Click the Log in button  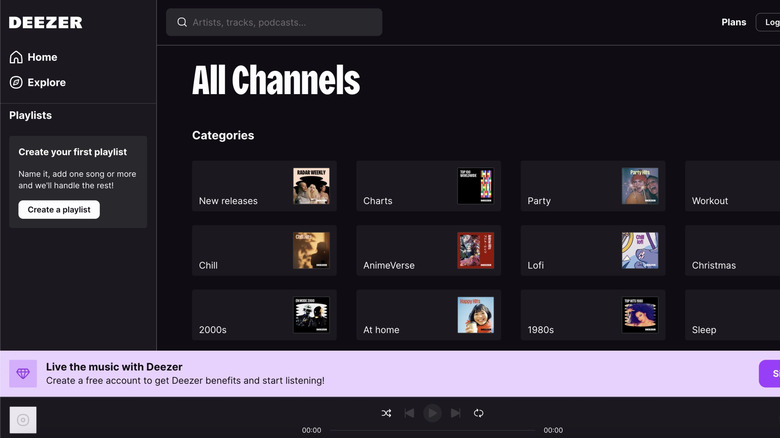[x=768, y=22]
